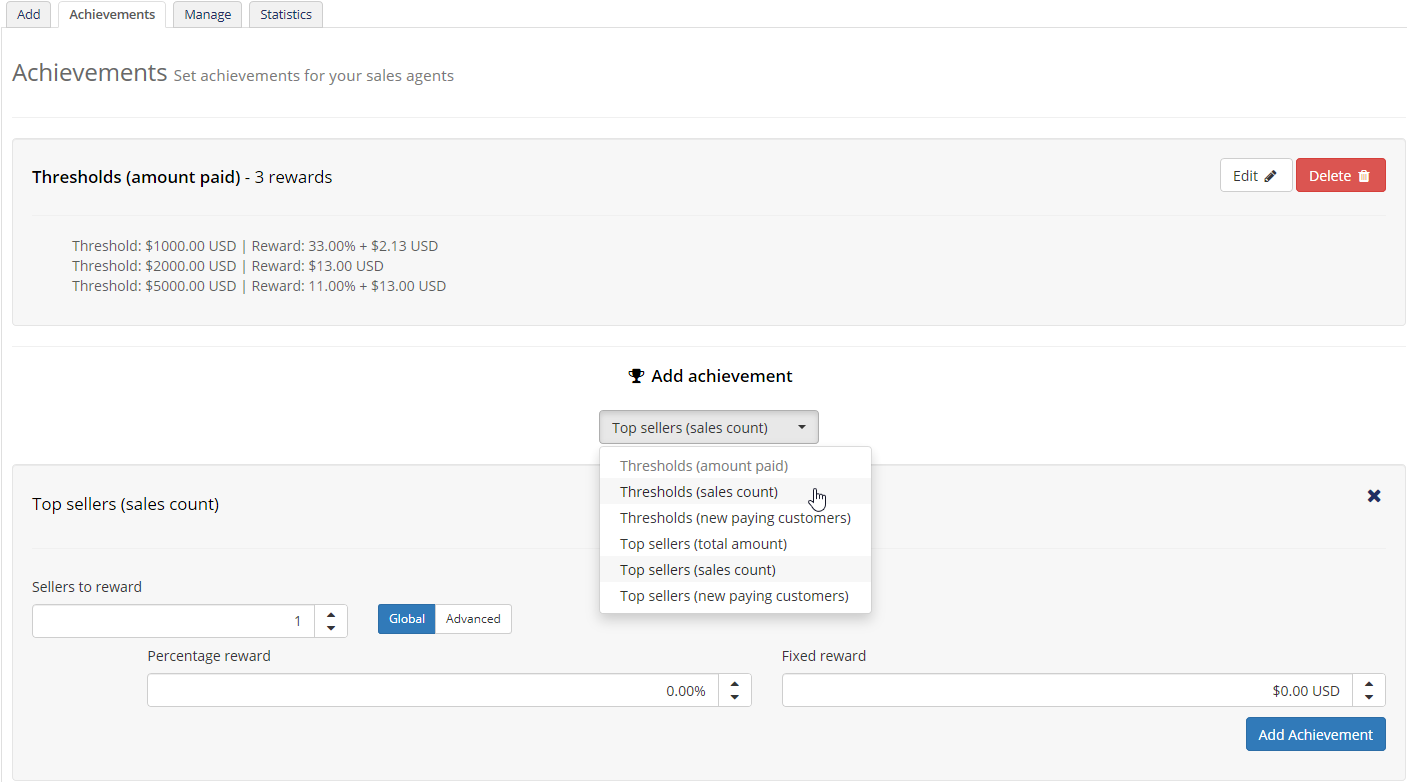The image size is (1407, 782).
Task: Open the achievement type dropdown
Action: coord(708,427)
